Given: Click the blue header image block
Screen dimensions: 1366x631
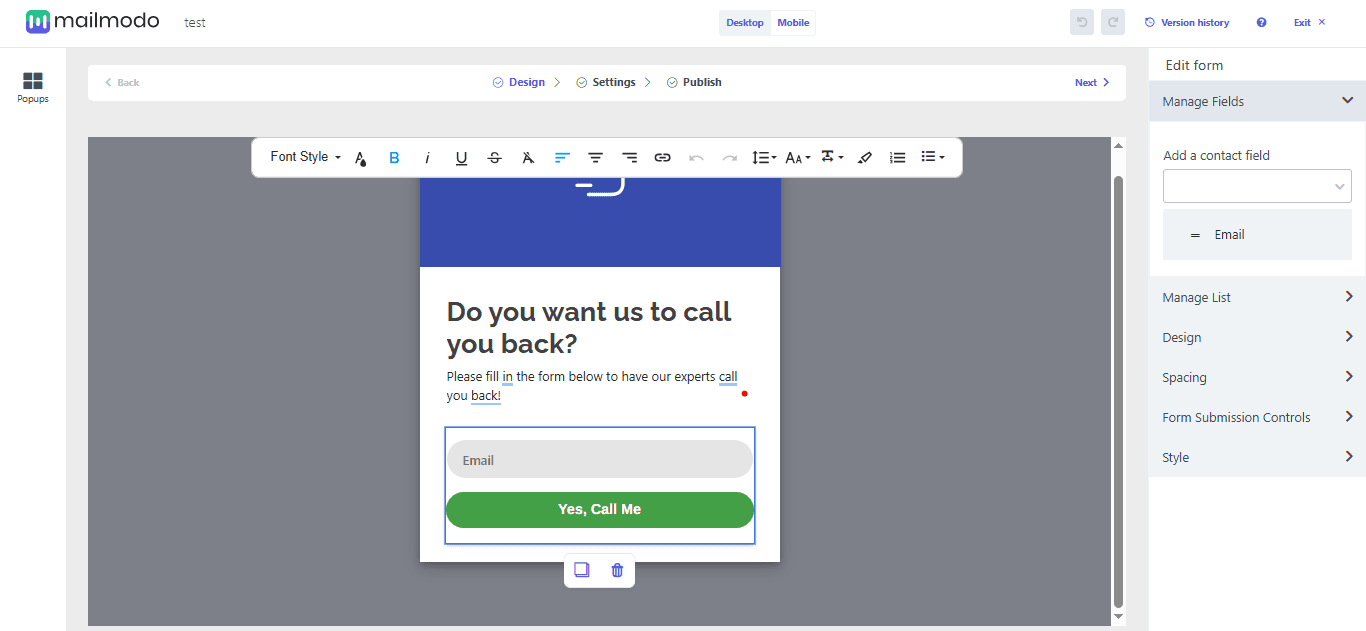Looking at the screenshot, I should coord(600,222).
